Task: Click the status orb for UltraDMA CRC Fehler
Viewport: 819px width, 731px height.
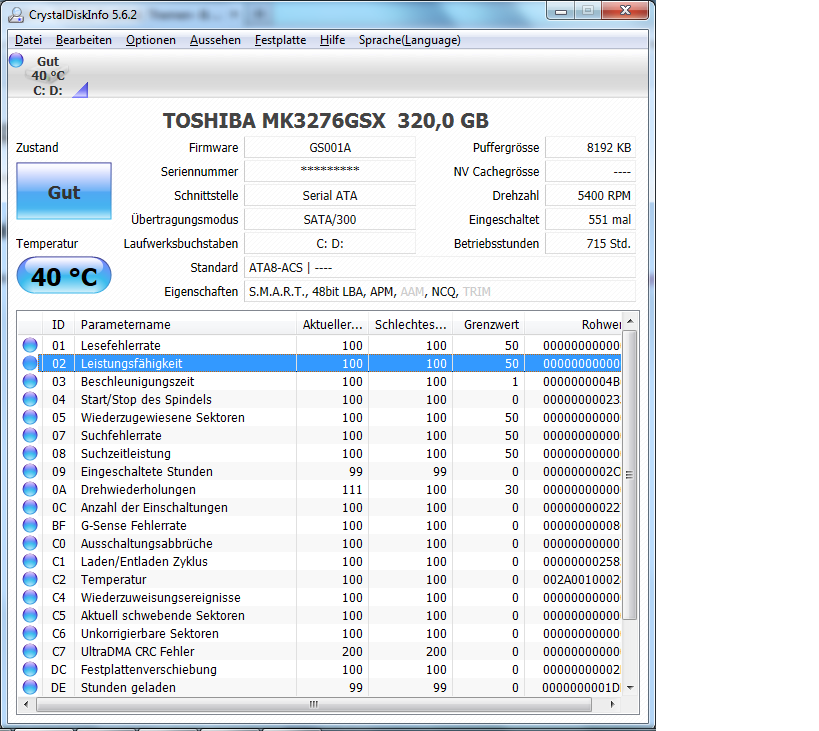Action: coord(30,651)
